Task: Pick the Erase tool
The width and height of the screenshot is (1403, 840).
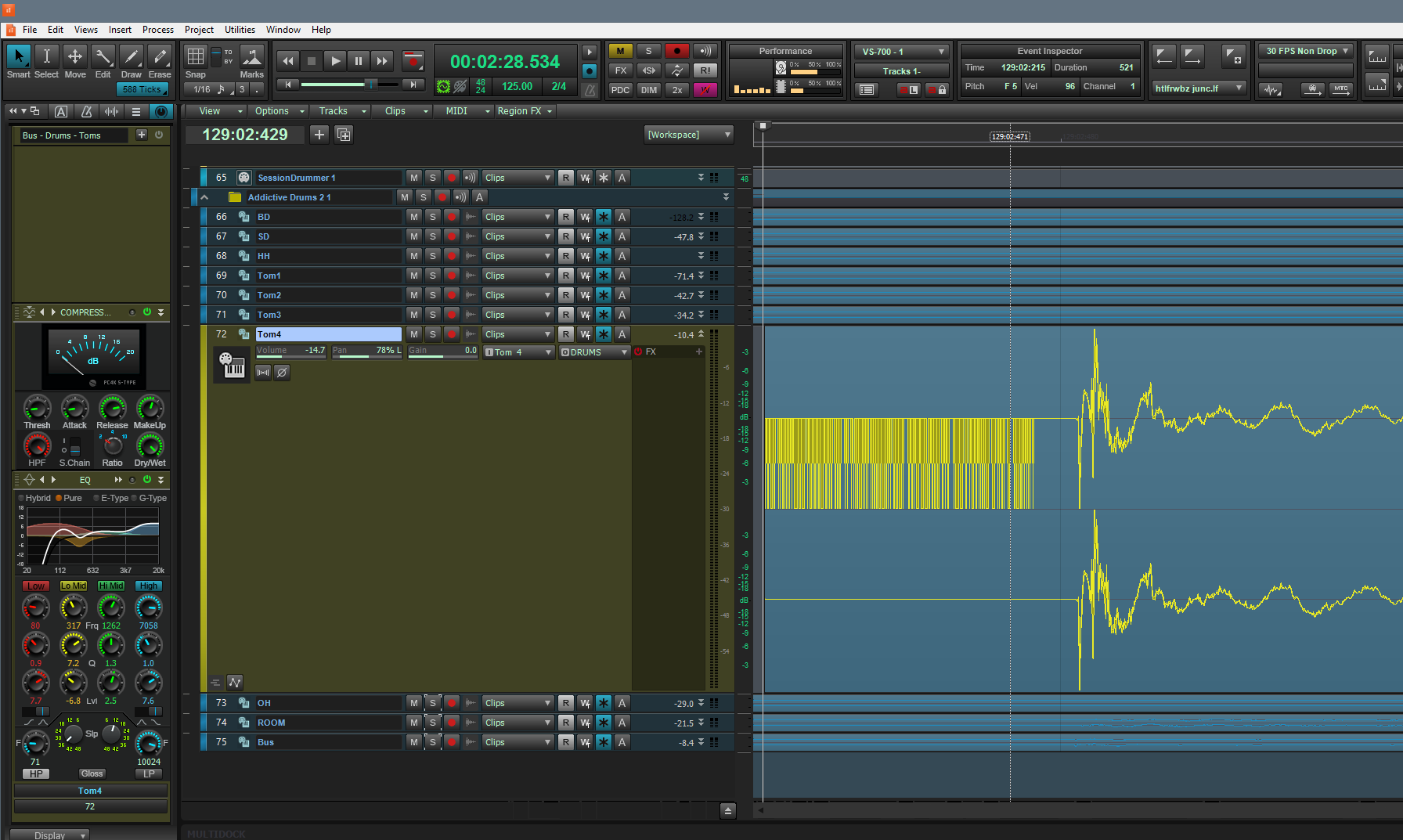Action: (x=160, y=57)
